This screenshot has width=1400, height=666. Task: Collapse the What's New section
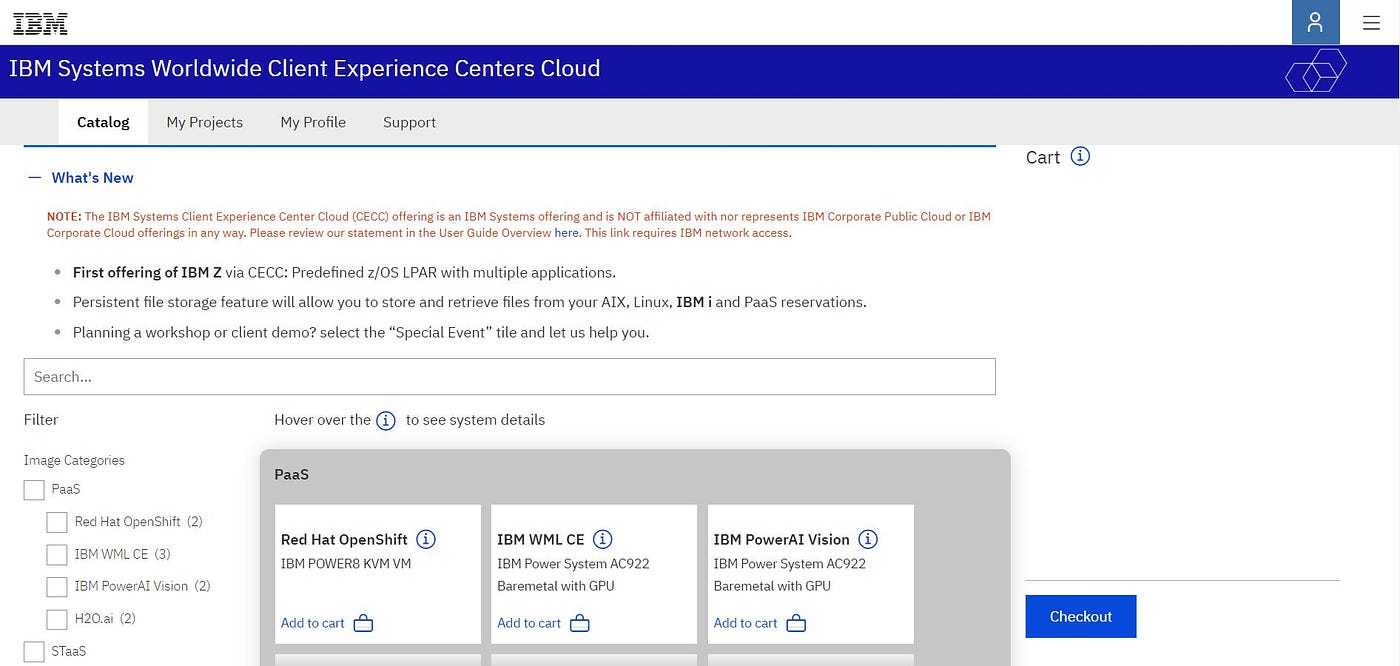tap(81, 177)
